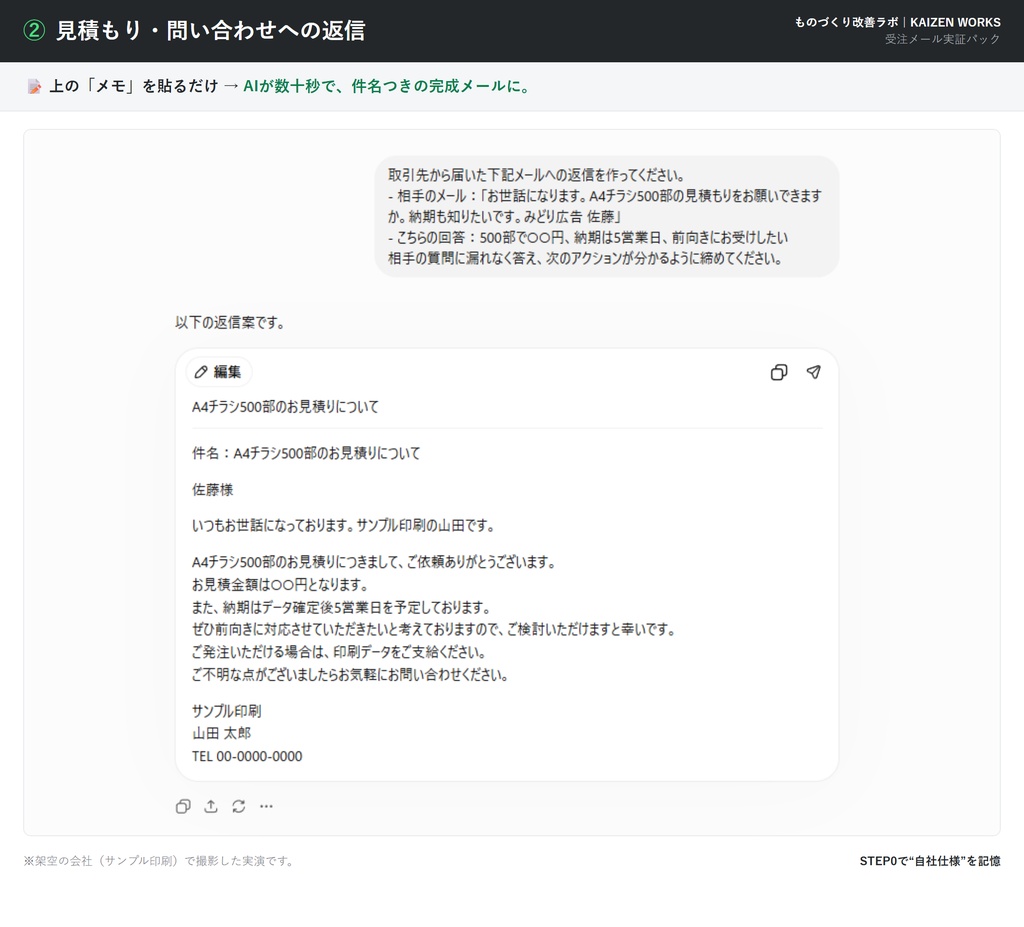
Task: Regenerate the response with refresh icon
Action: tap(238, 806)
